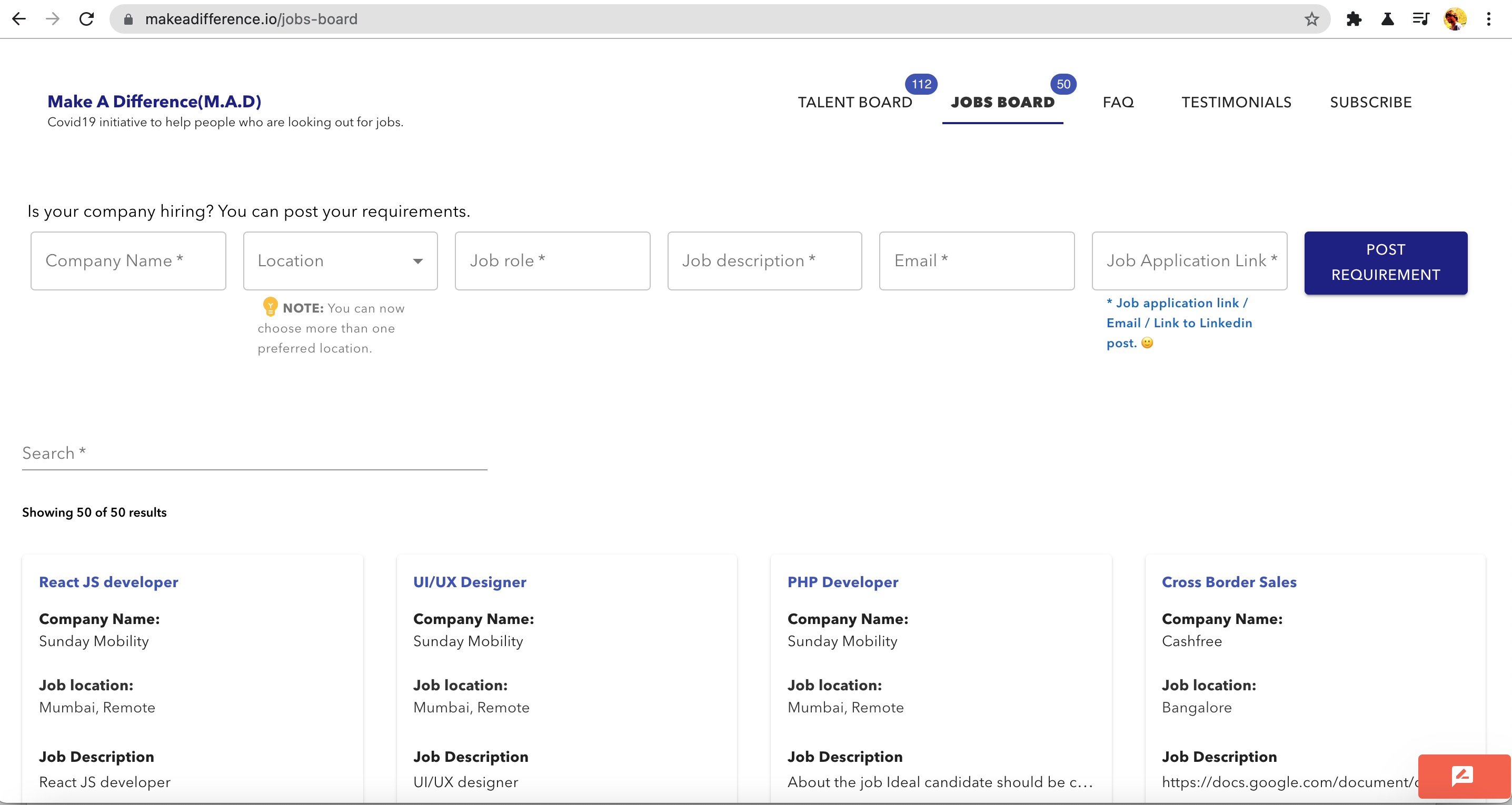Open Chrome profile avatar
The width and height of the screenshot is (1512, 805).
pos(1455,19)
